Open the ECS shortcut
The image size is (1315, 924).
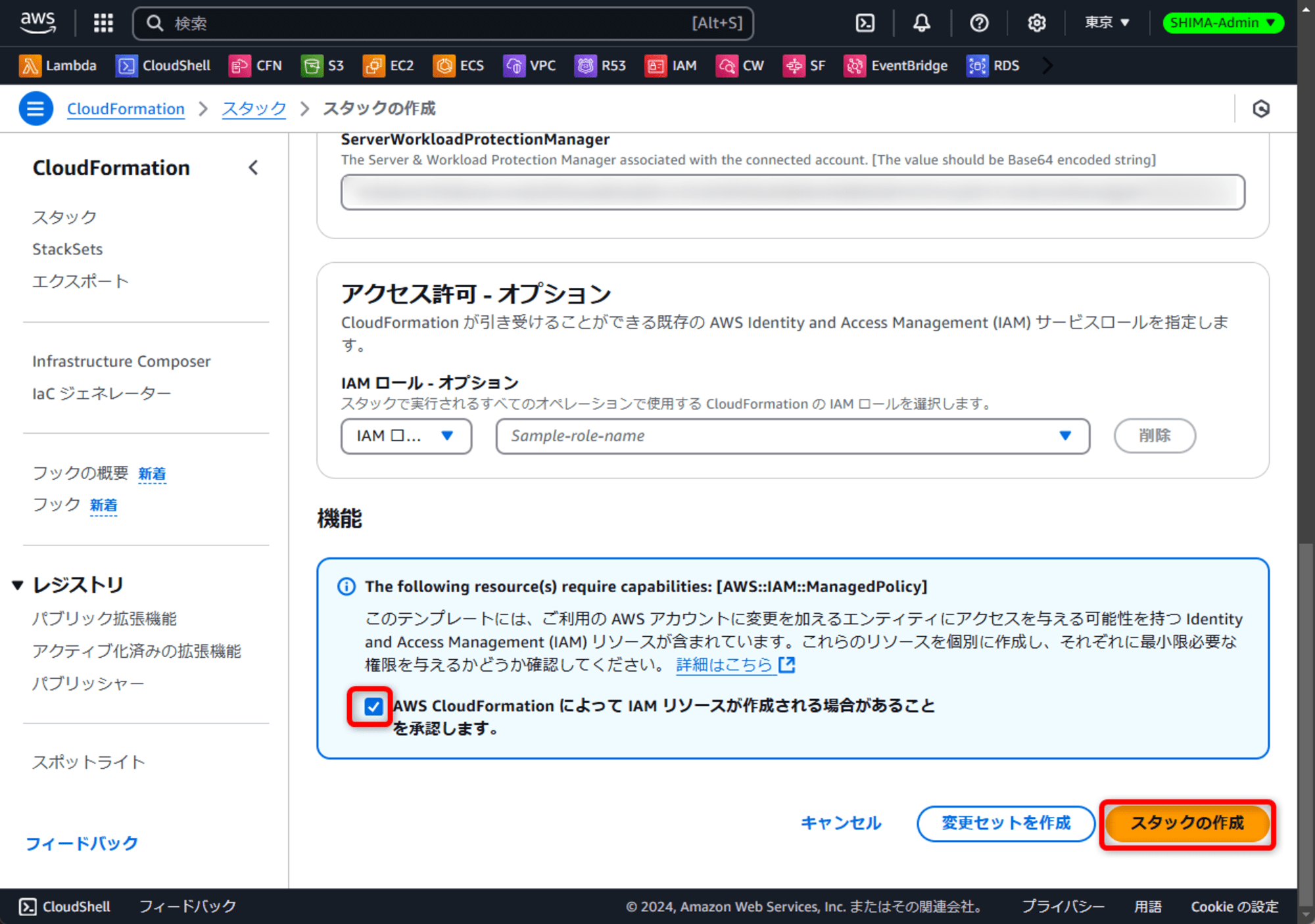tap(458, 66)
